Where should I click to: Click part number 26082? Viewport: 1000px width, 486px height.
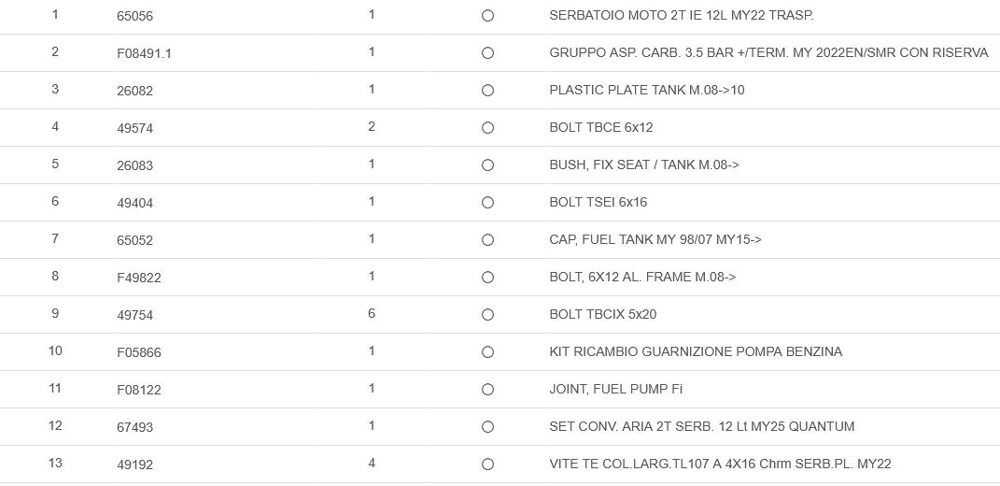tap(135, 90)
